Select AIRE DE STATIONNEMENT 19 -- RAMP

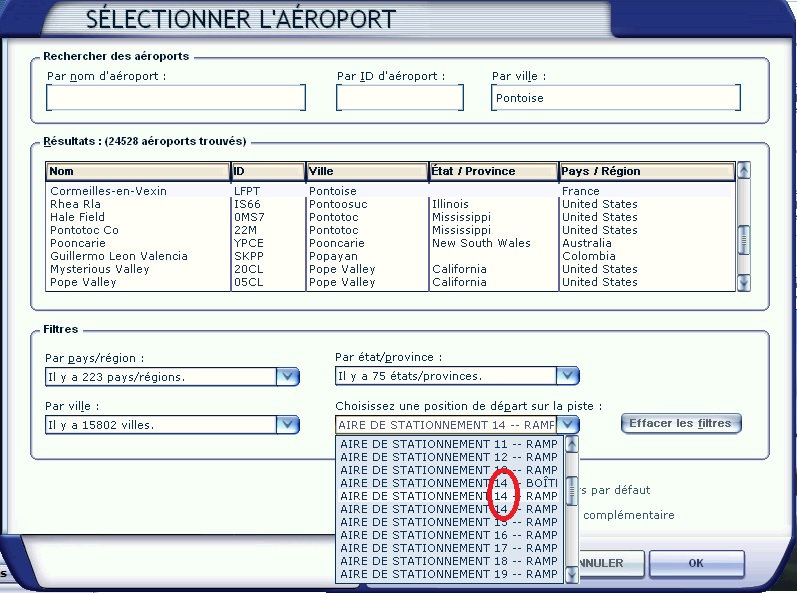[449, 574]
